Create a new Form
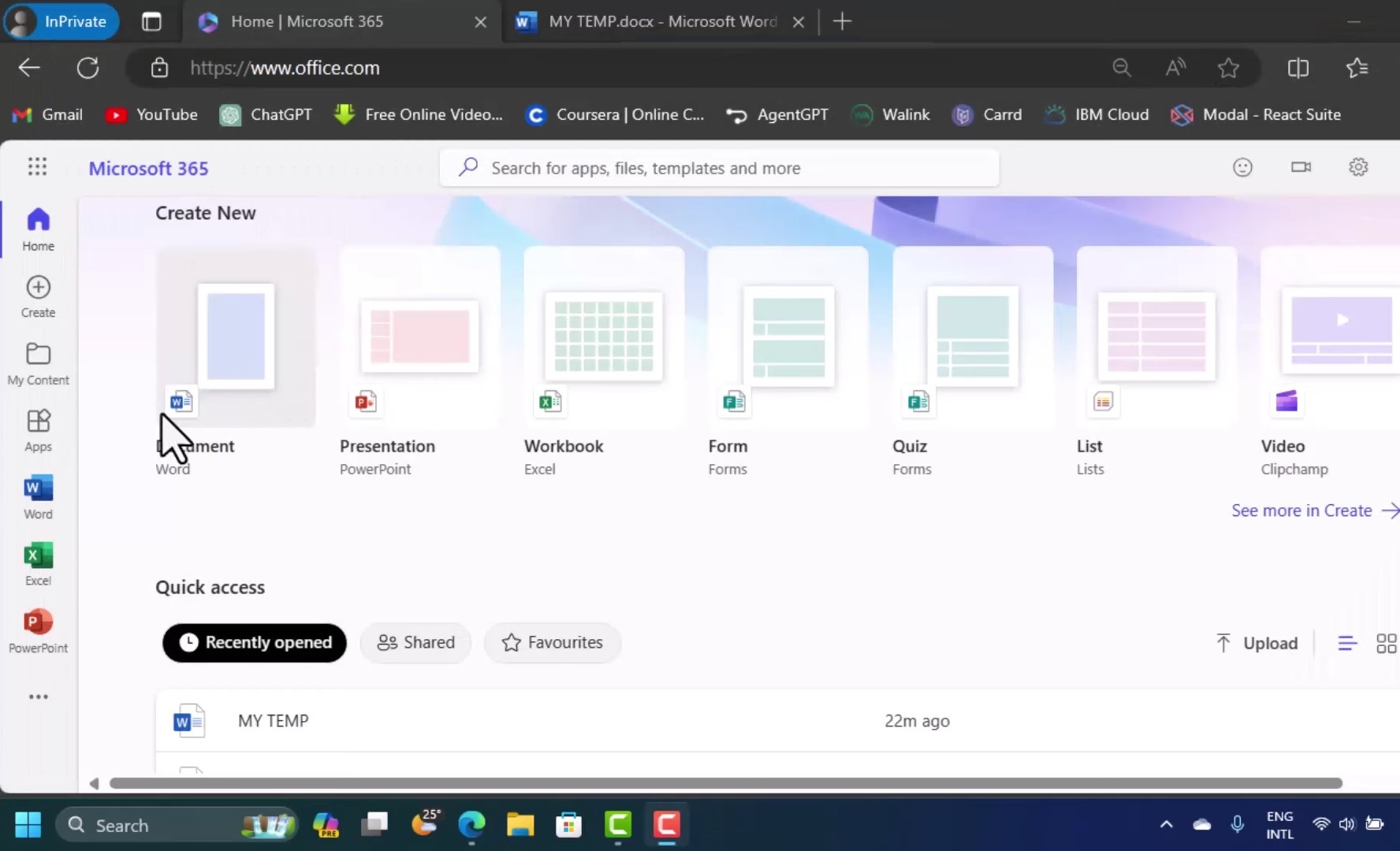 tap(788, 337)
